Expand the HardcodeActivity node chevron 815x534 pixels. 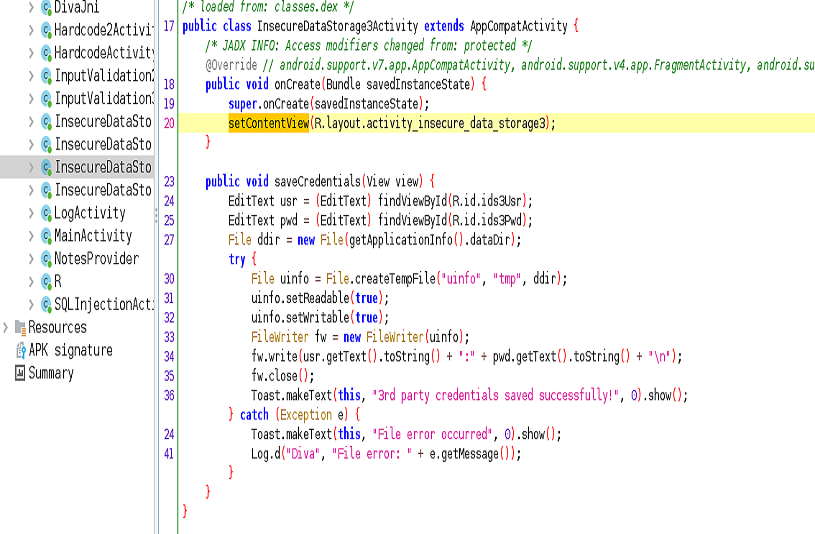(x=31, y=53)
